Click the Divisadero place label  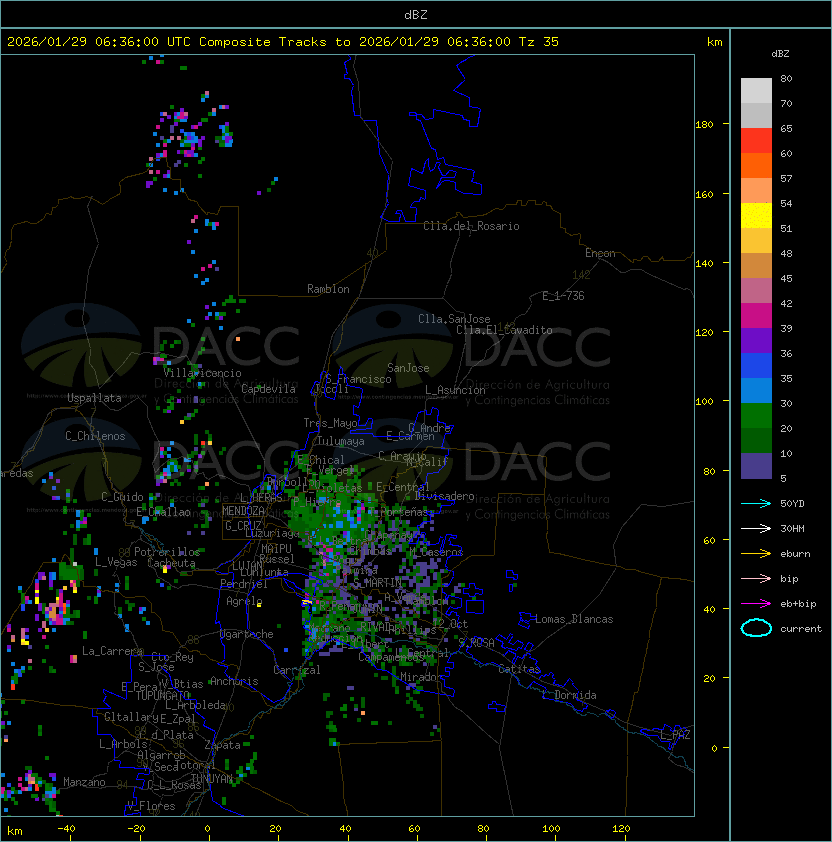click(x=444, y=496)
